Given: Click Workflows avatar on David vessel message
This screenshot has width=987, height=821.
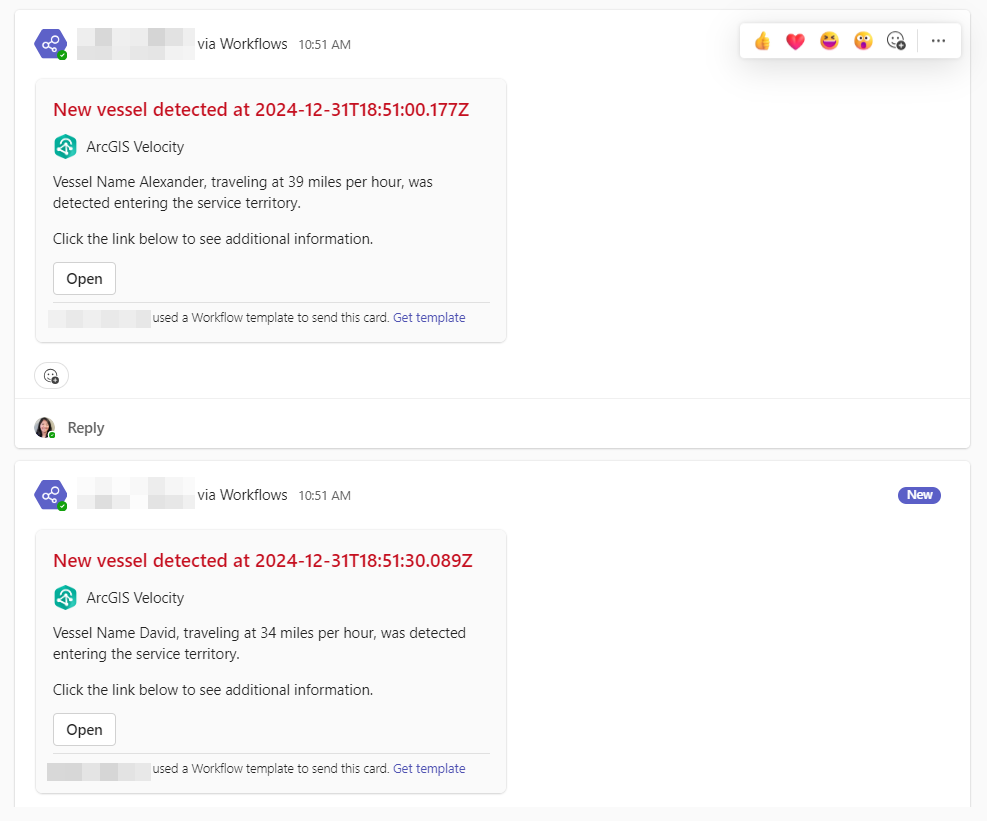Looking at the screenshot, I should [50, 495].
